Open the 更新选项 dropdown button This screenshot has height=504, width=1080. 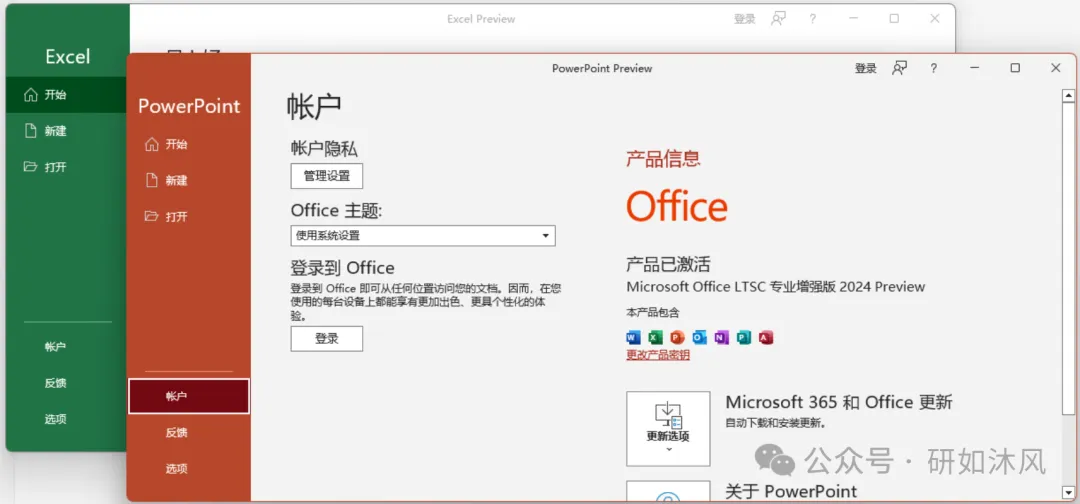(668, 428)
